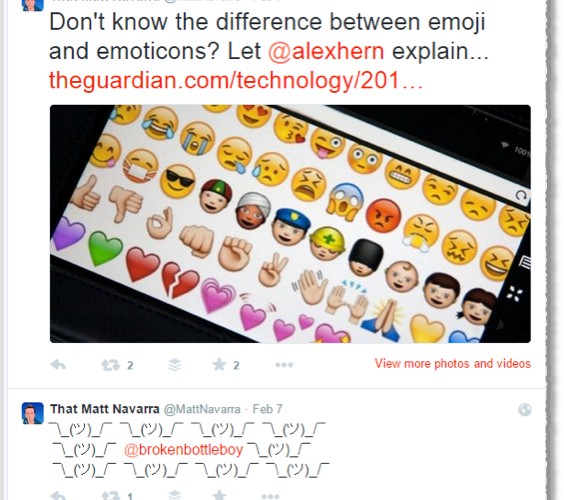Follow the theguardian.com technology link
Image resolution: width=564 pixels, height=500 pixels.
236,80
